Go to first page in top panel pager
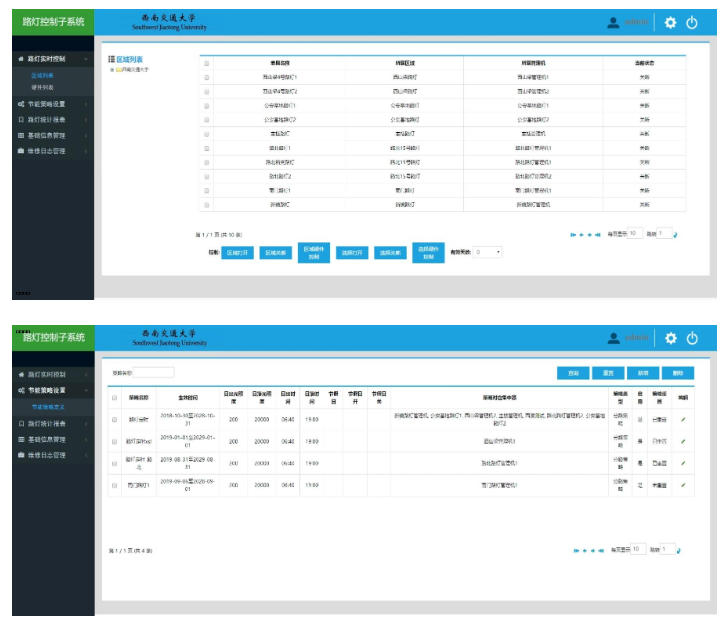The height and width of the screenshot is (619, 726). [573, 235]
